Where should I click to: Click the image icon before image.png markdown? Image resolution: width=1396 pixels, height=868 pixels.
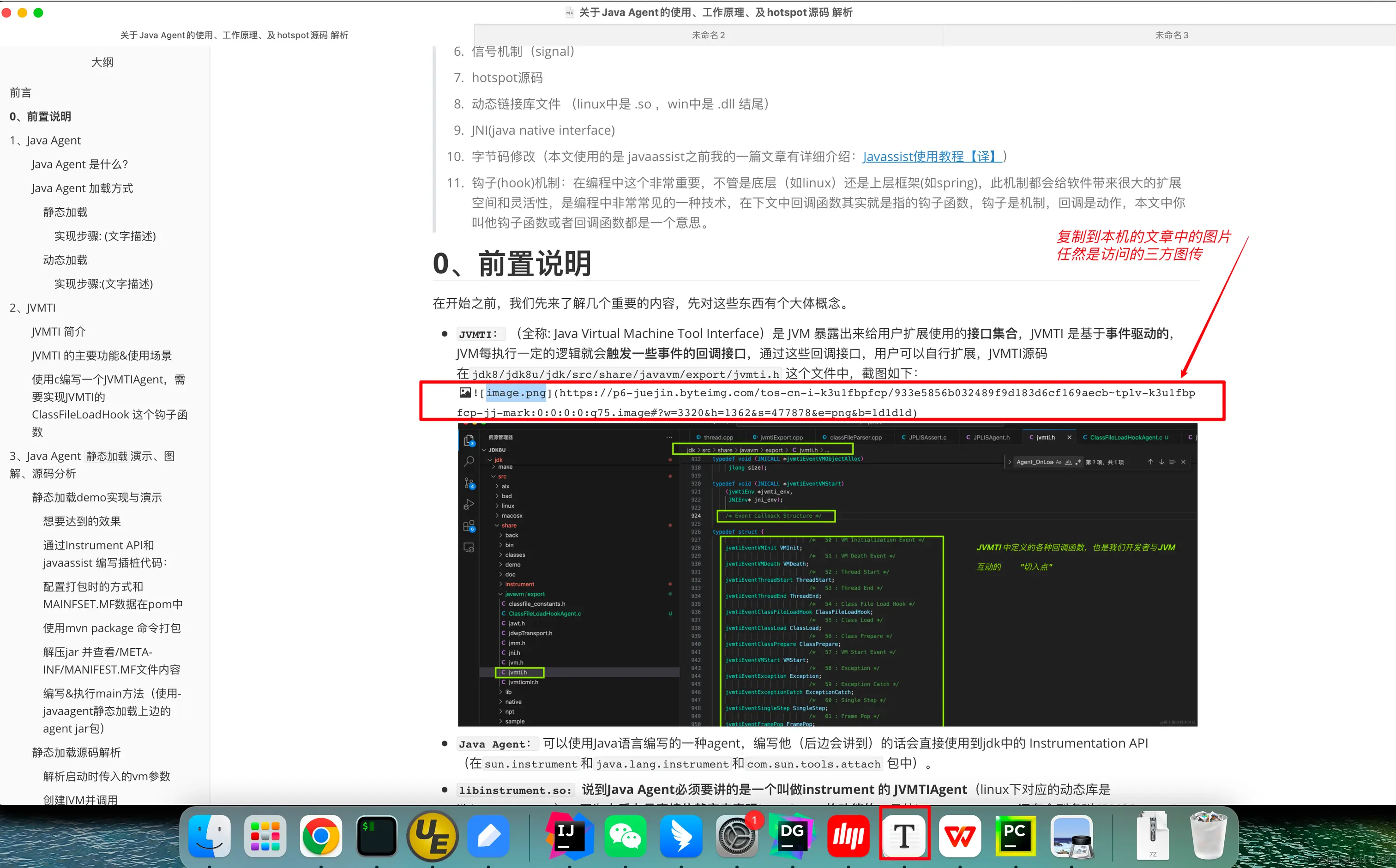pos(465,392)
